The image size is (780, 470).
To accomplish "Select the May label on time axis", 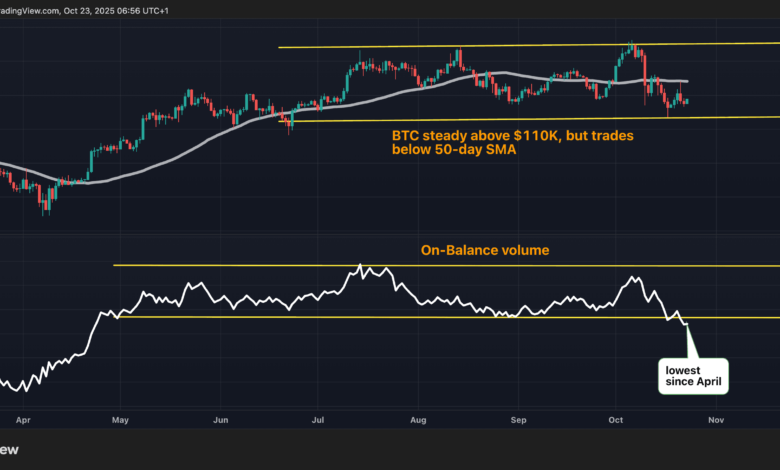I will coord(120,421).
